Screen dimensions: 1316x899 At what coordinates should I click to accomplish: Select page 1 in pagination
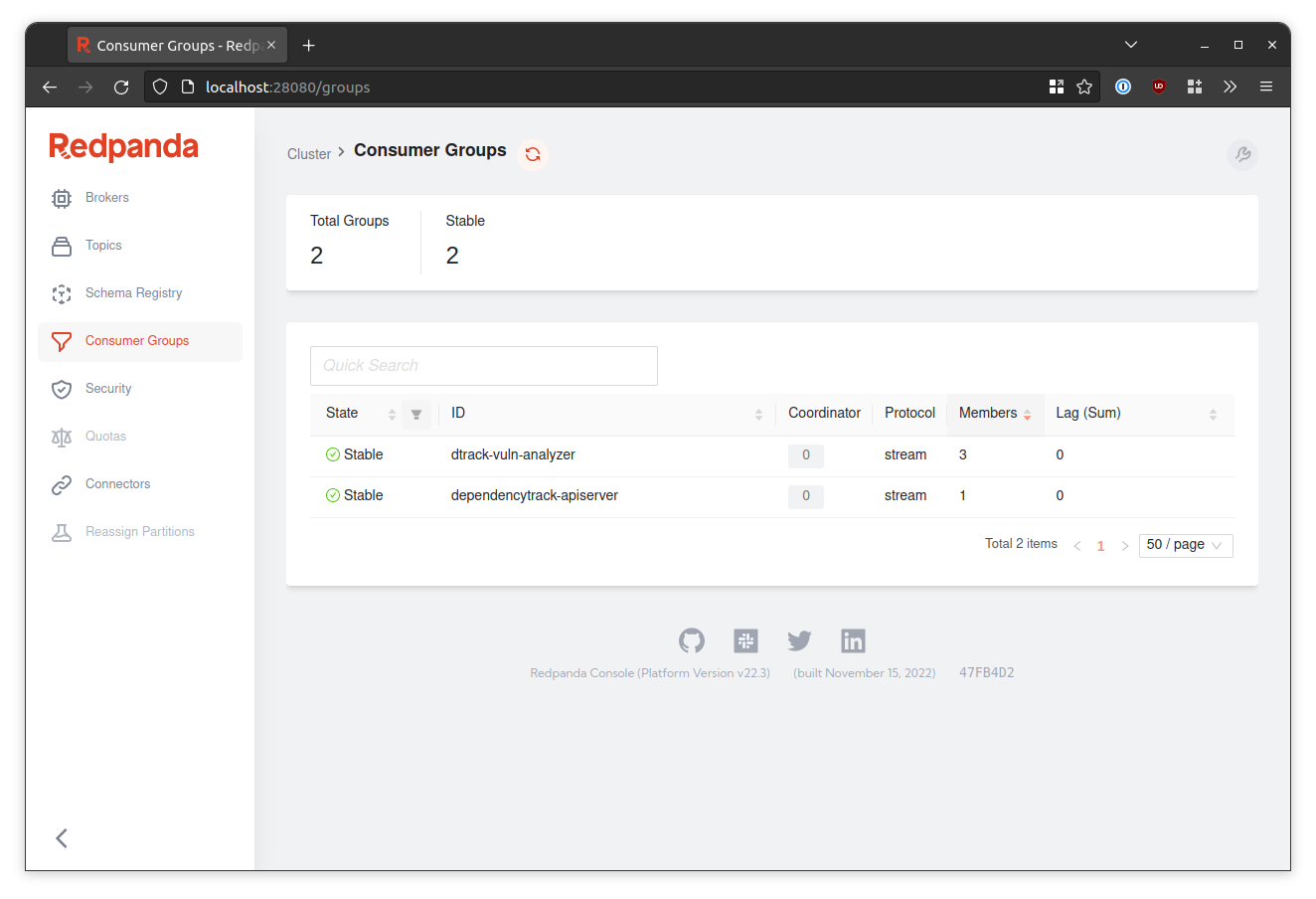coord(1100,546)
